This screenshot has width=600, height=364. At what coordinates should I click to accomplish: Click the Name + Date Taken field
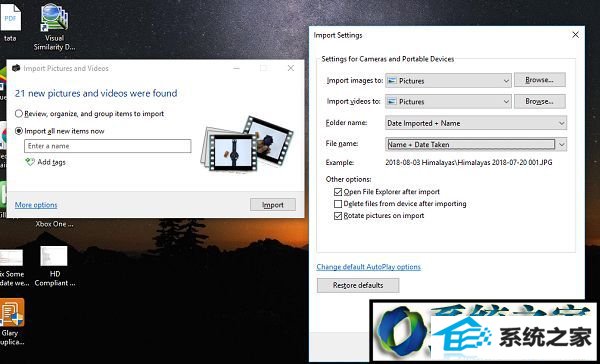coord(471,144)
